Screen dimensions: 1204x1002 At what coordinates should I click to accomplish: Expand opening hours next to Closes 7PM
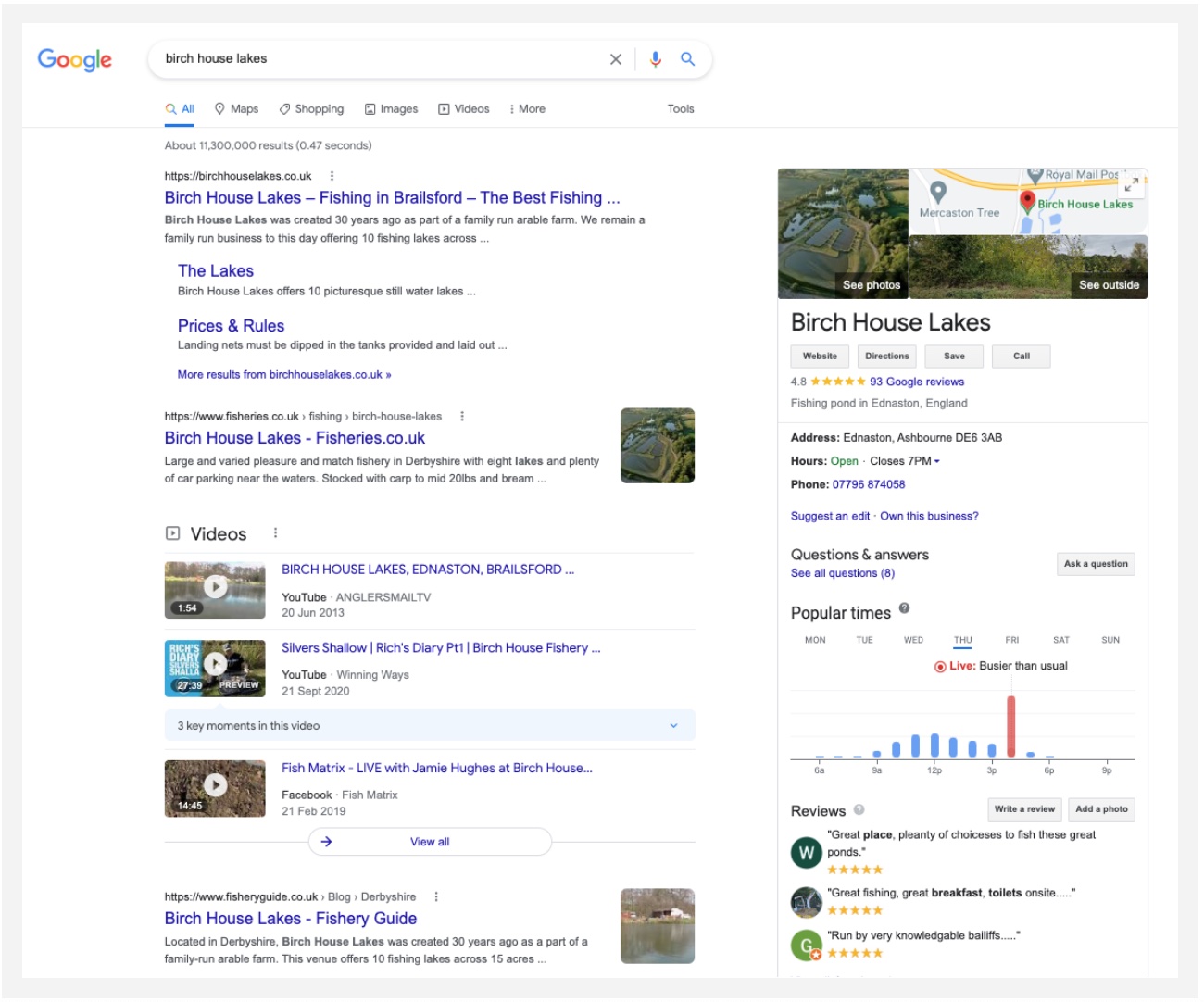936,461
